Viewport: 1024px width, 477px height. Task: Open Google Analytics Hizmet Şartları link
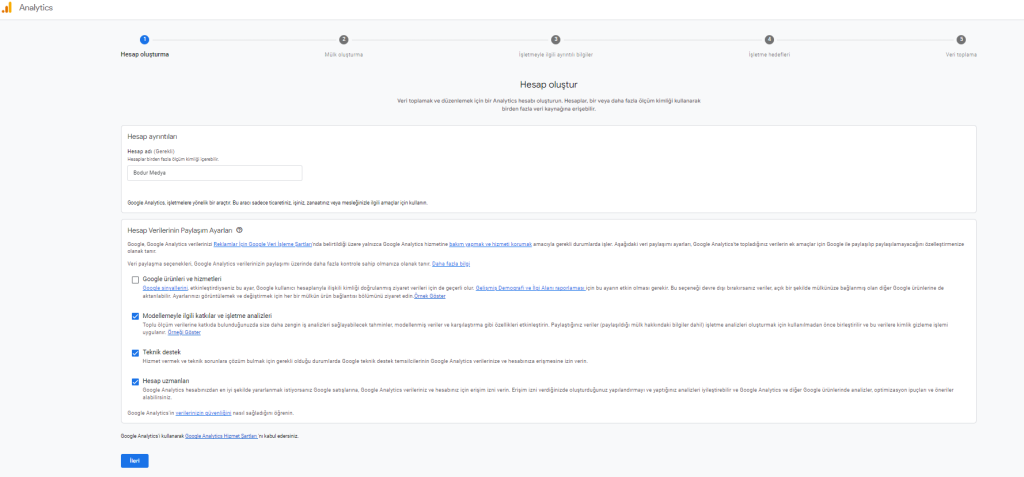click(x=222, y=435)
